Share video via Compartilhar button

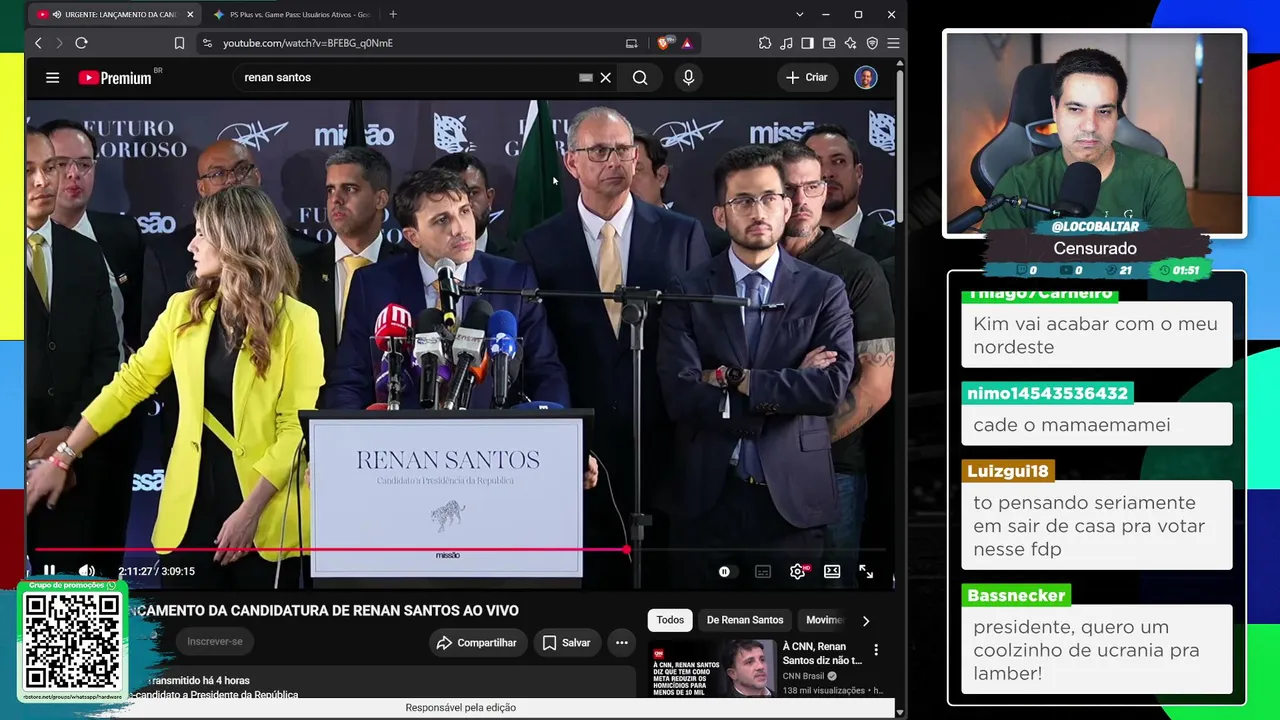tap(477, 643)
